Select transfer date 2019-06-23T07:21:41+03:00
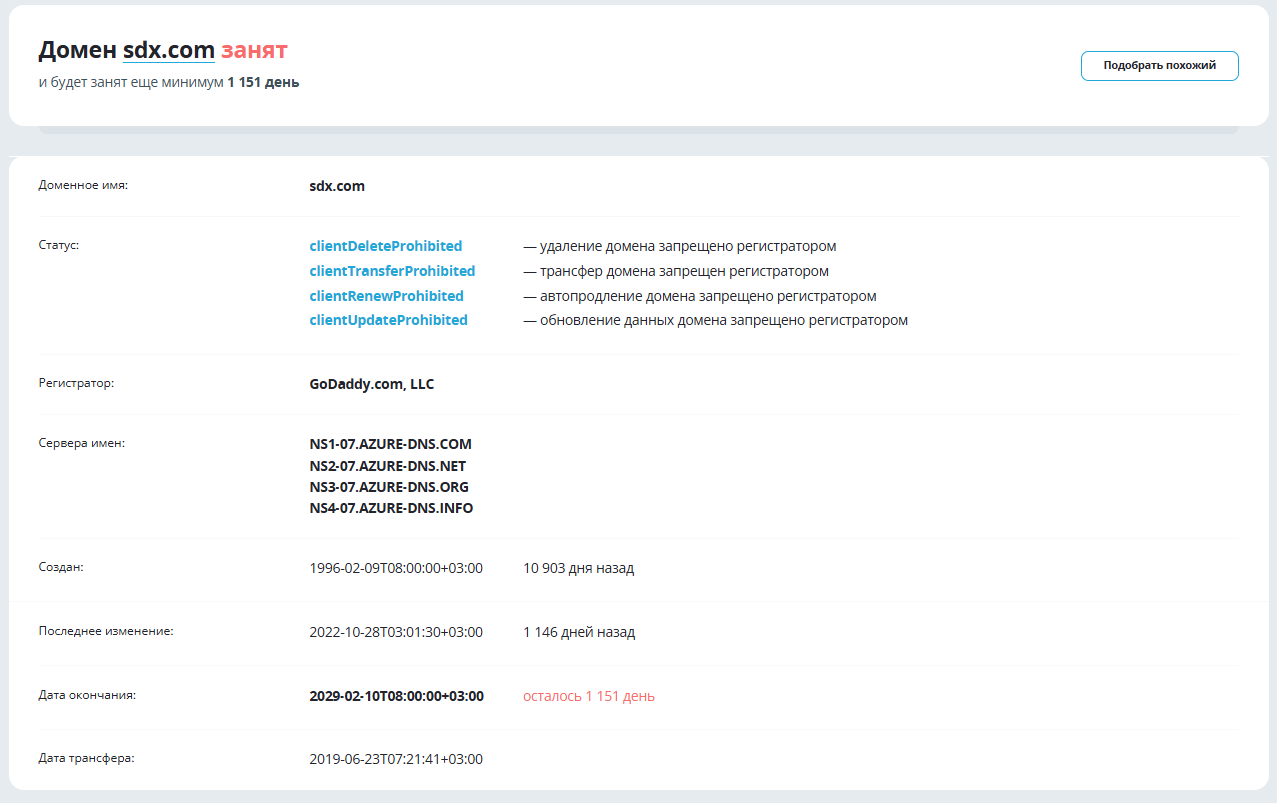 coord(396,760)
